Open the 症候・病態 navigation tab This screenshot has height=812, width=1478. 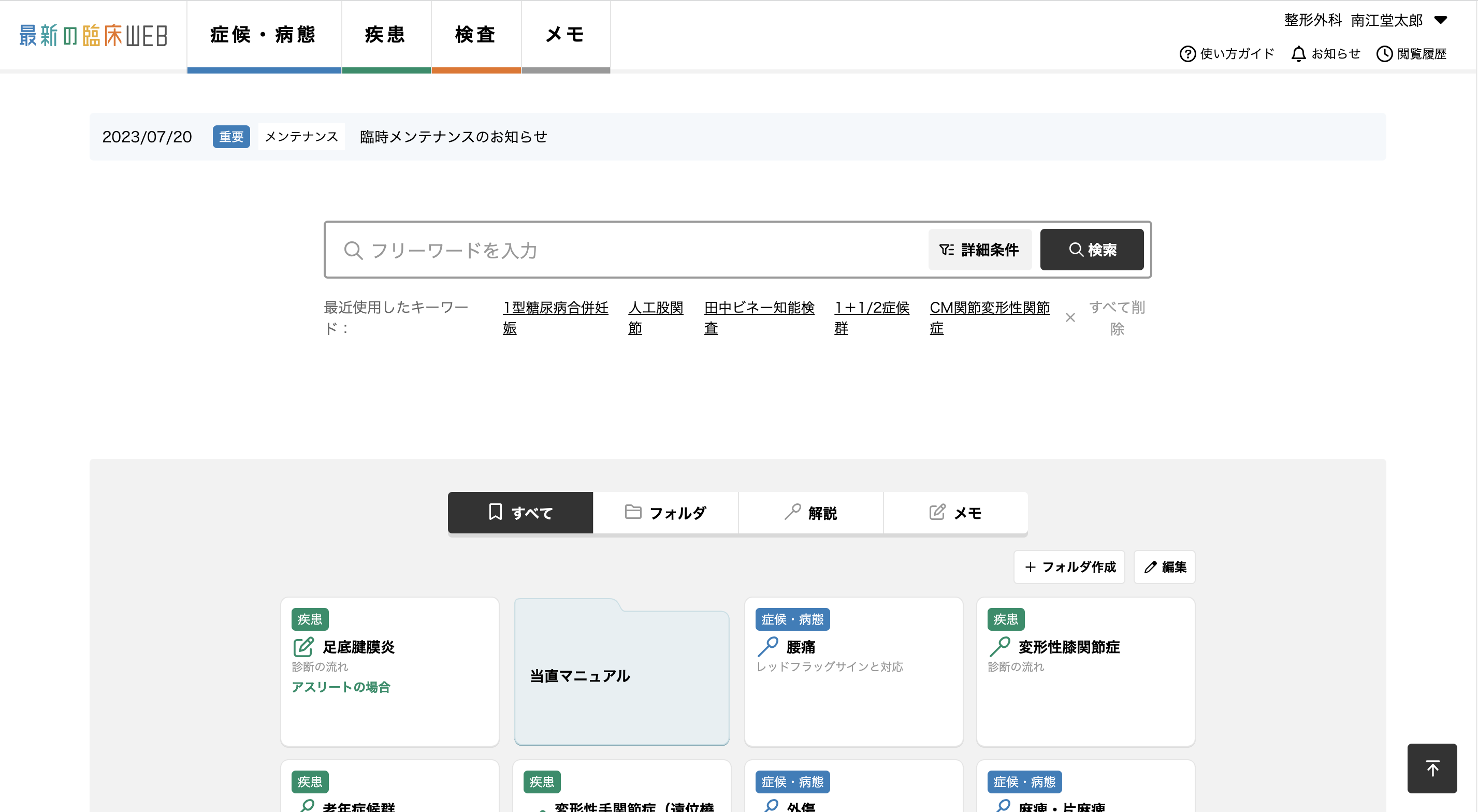tap(264, 36)
